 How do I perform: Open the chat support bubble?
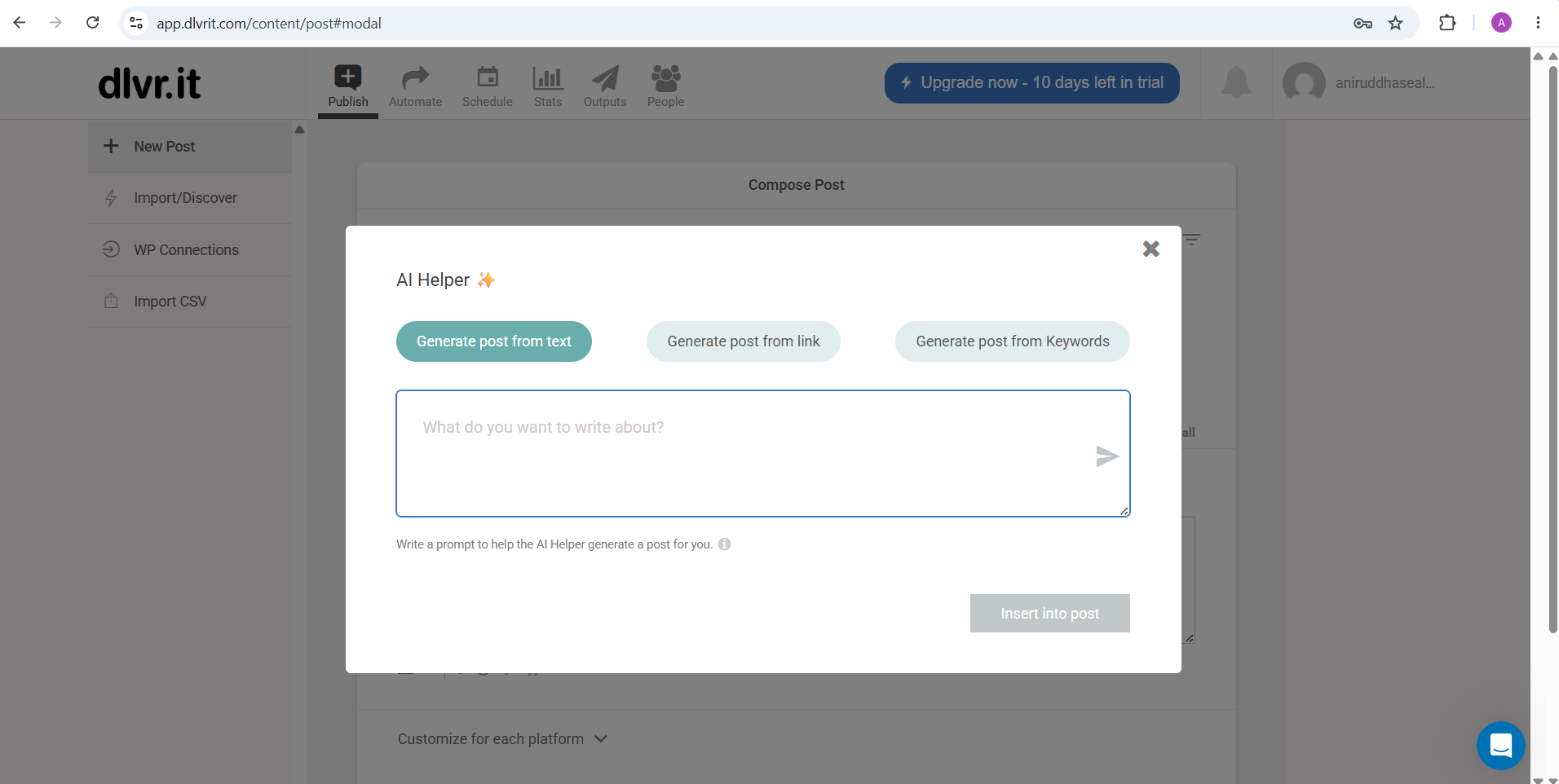click(1500, 746)
